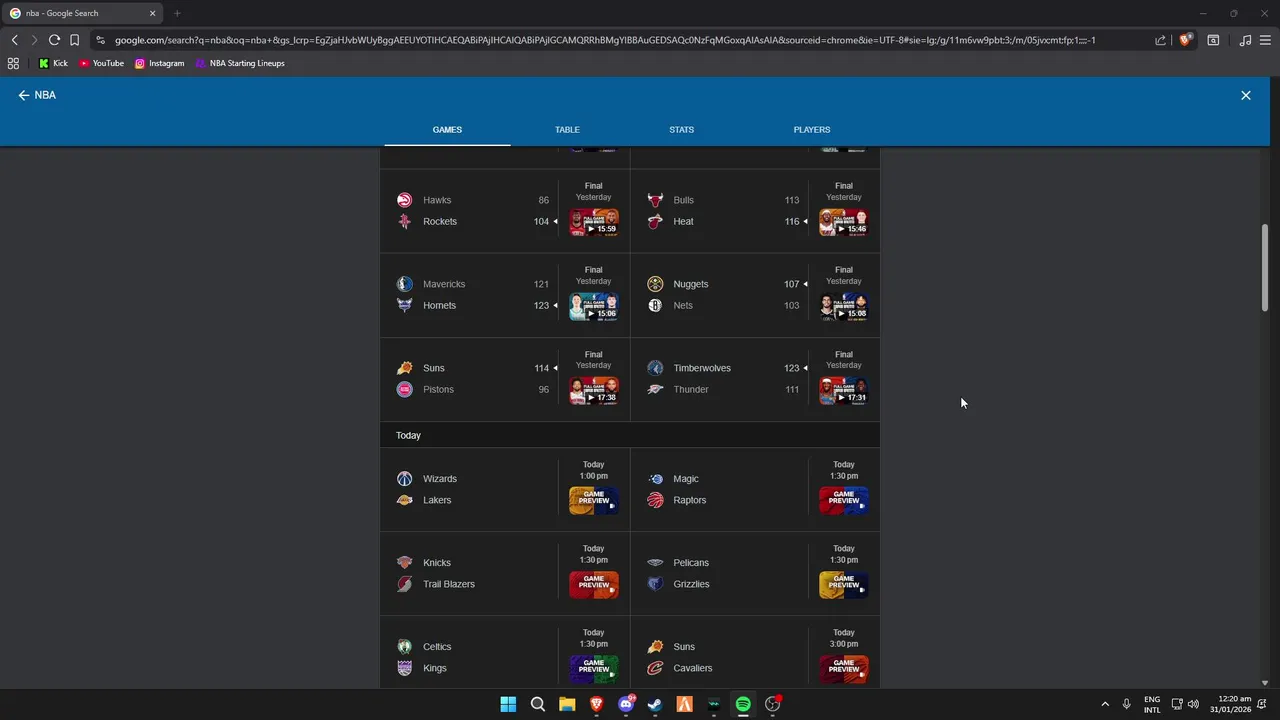
Task: Click the Raptors team logo
Action: tap(655, 501)
